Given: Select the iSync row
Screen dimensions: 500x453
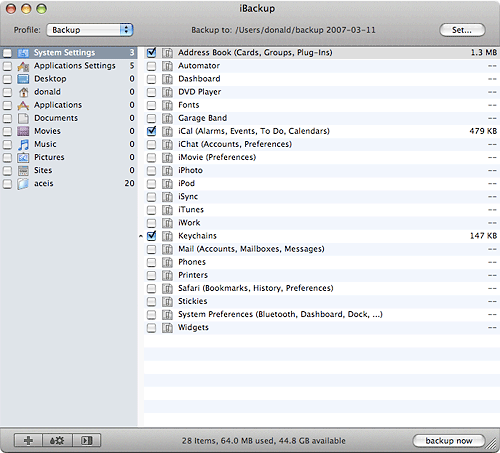Looking at the screenshot, I should pos(322,197).
